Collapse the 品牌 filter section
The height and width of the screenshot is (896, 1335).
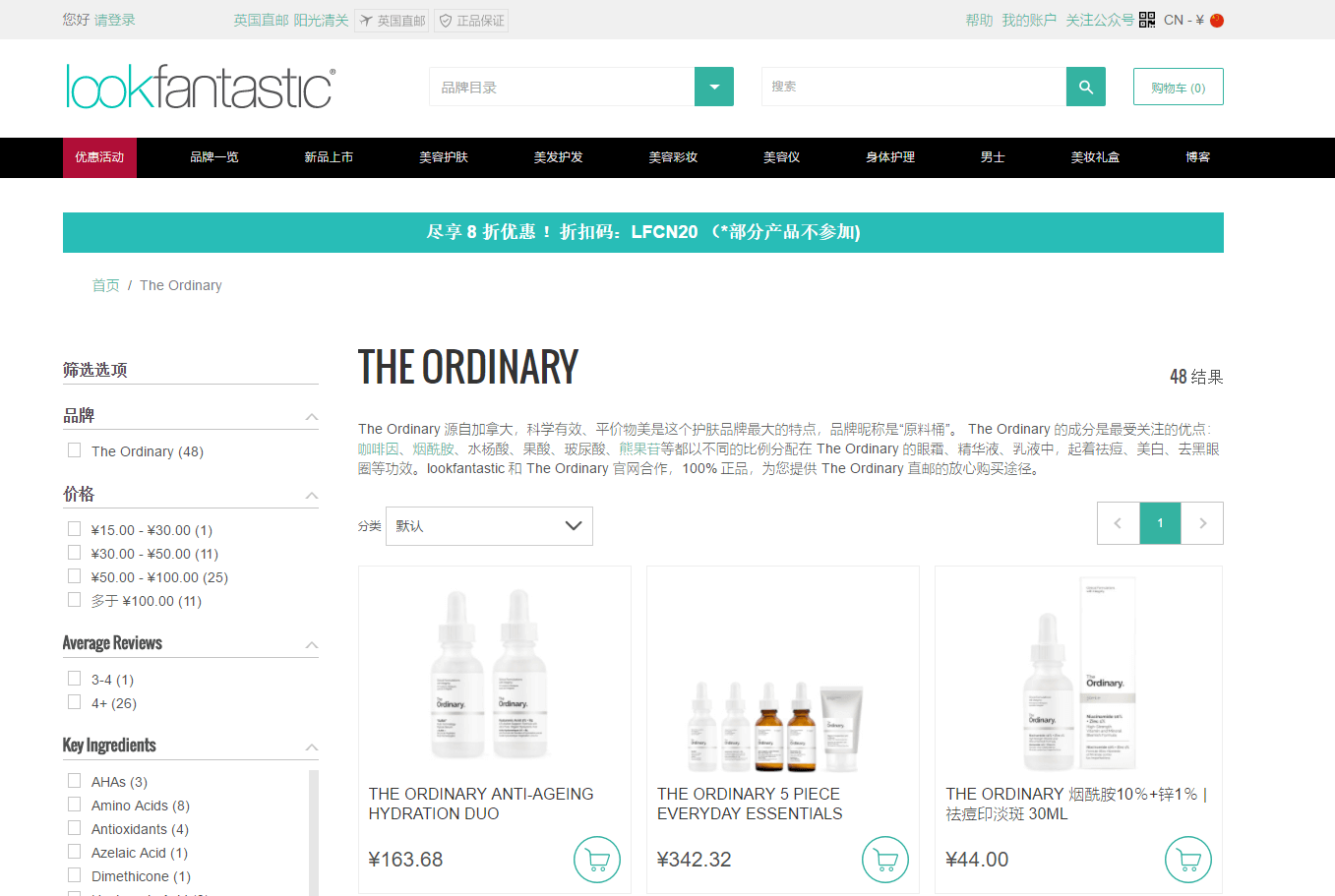[312, 417]
